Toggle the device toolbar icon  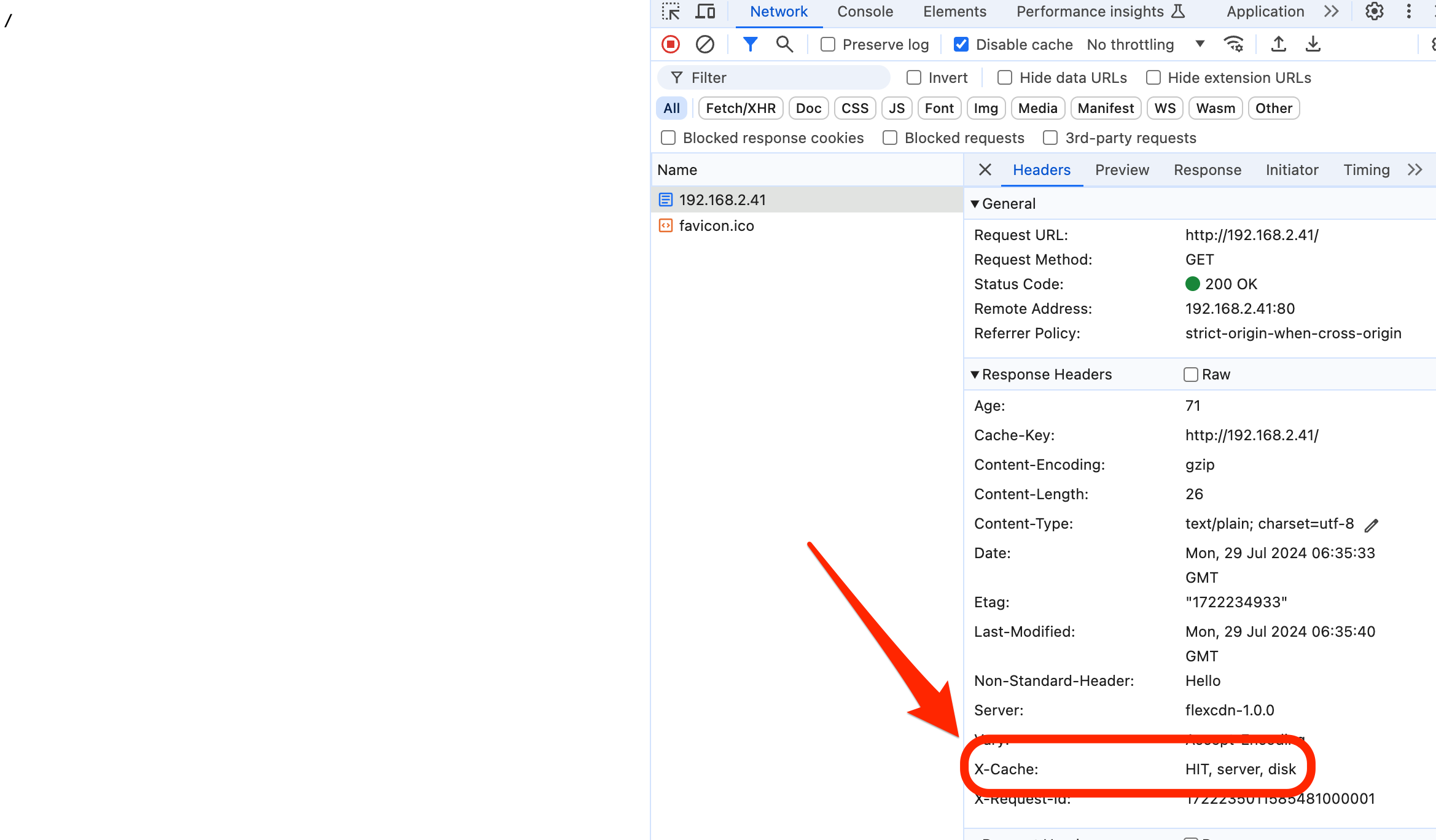click(705, 12)
